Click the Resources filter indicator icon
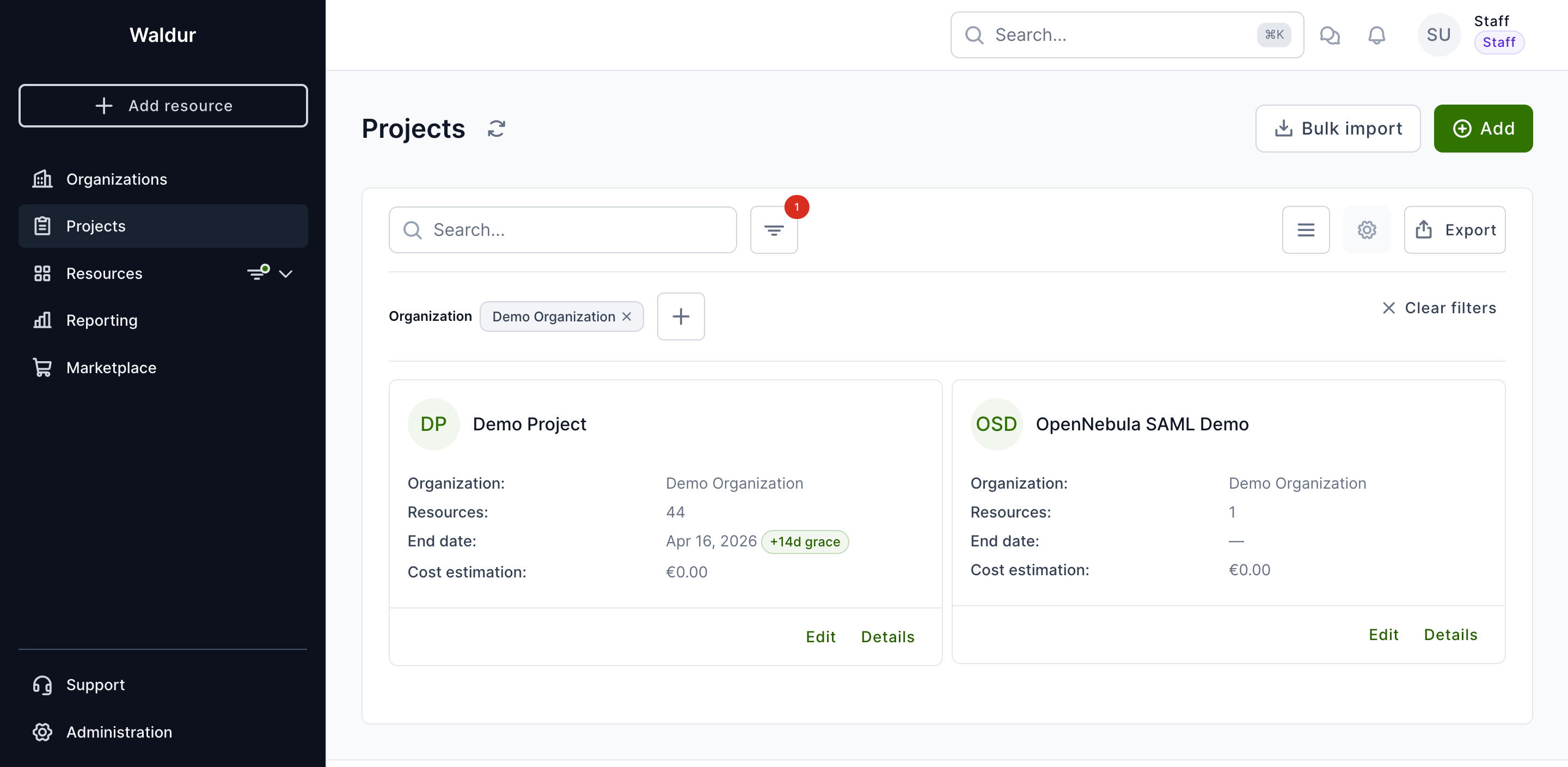The width and height of the screenshot is (1568, 767). tap(258, 272)
